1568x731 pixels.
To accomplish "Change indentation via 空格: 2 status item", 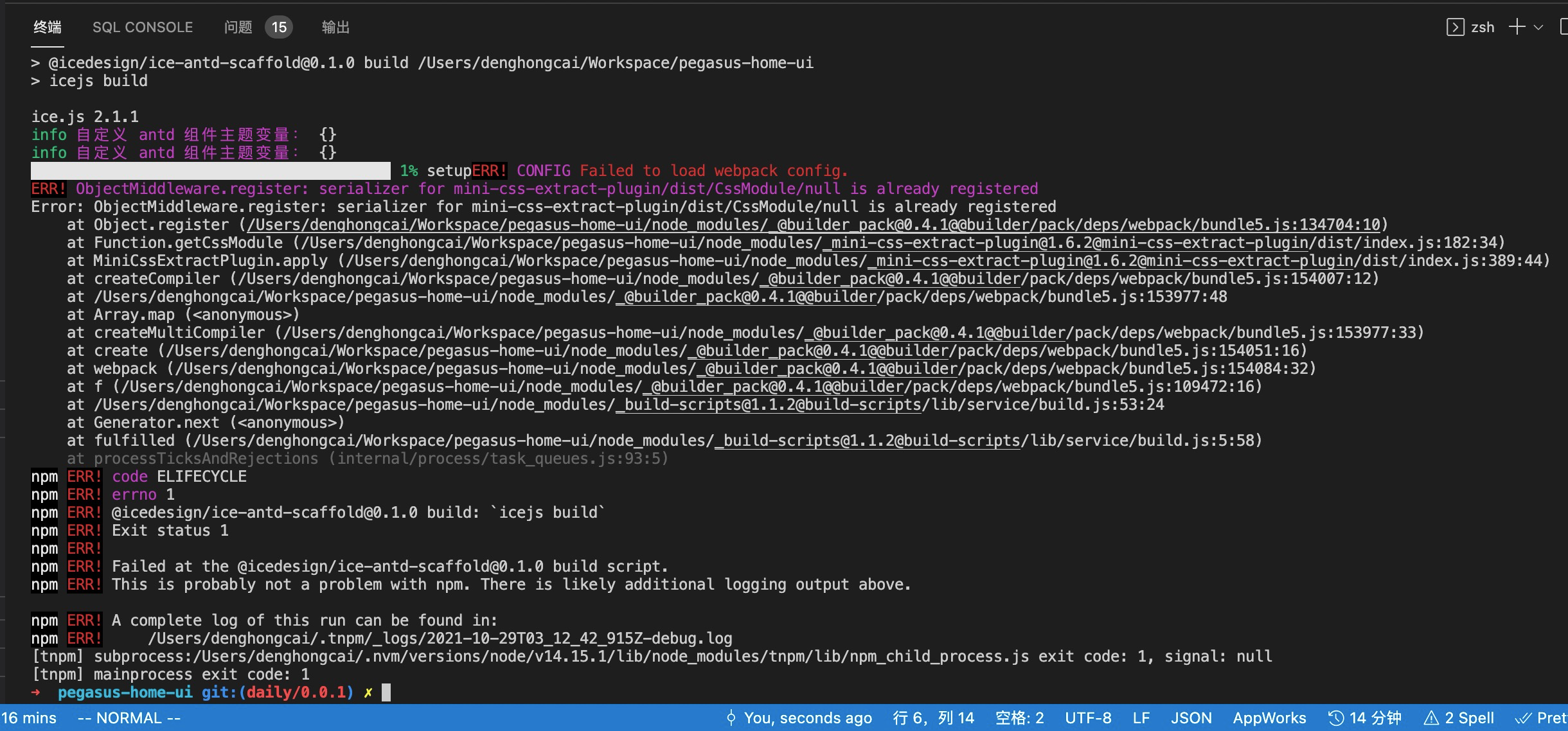I will pos(1019,718).
